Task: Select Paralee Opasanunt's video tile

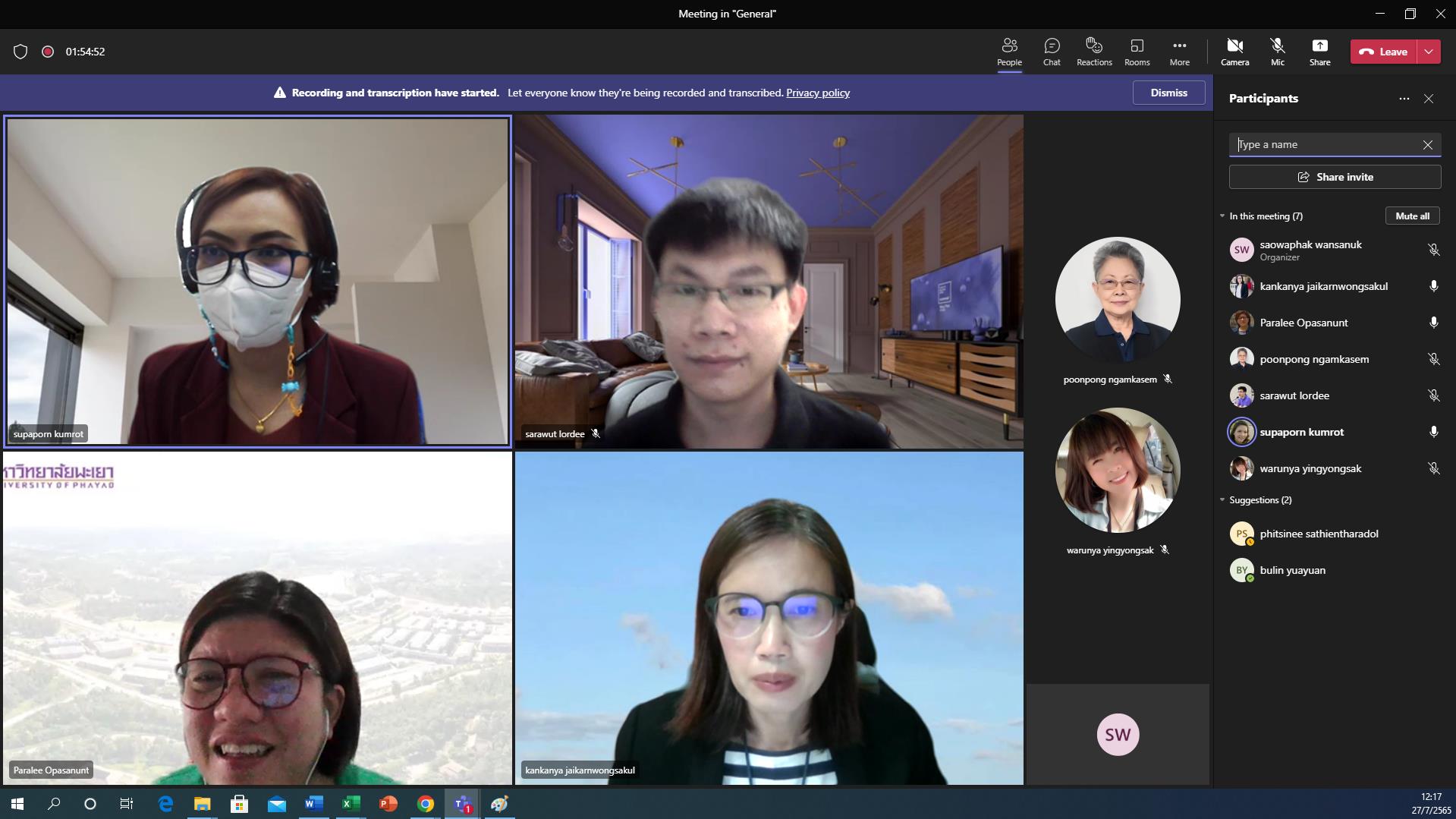Action: pos(257,618)
